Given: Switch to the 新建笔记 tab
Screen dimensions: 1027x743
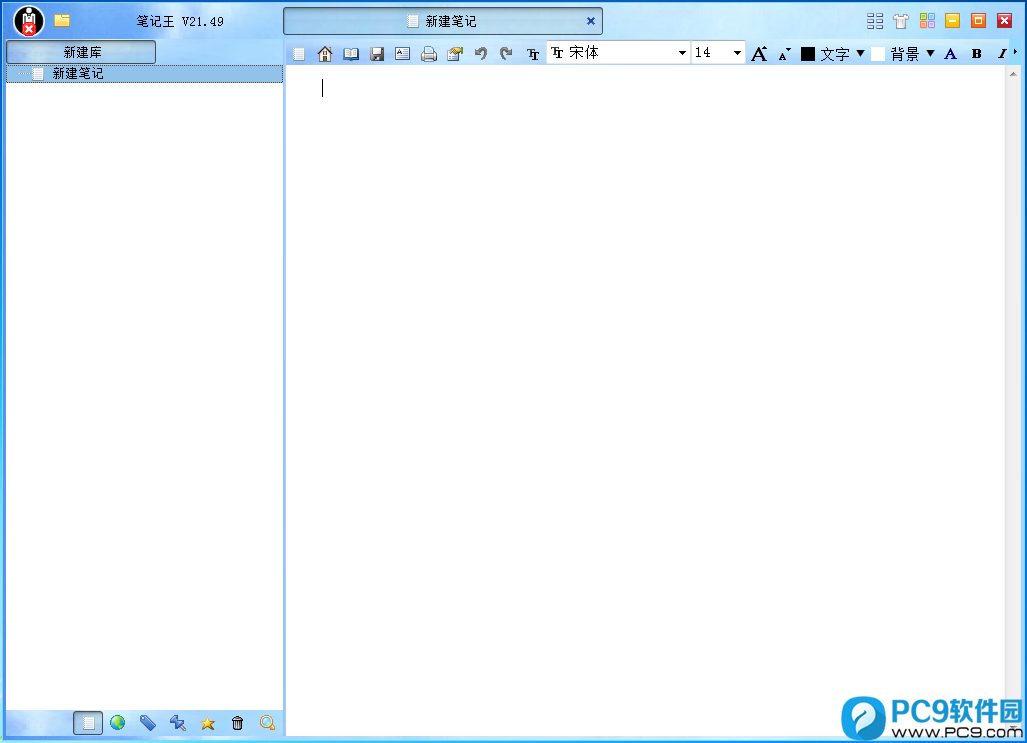Looking at the screenshot, I should point(443,21).
